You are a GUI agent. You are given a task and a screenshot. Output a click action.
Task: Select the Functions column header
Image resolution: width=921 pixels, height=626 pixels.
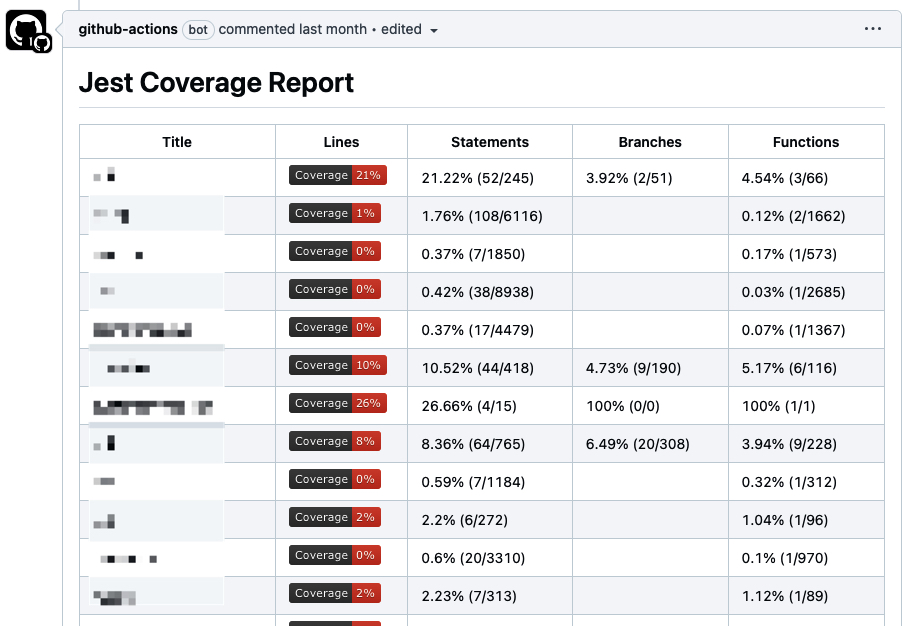tap(806, 142)
